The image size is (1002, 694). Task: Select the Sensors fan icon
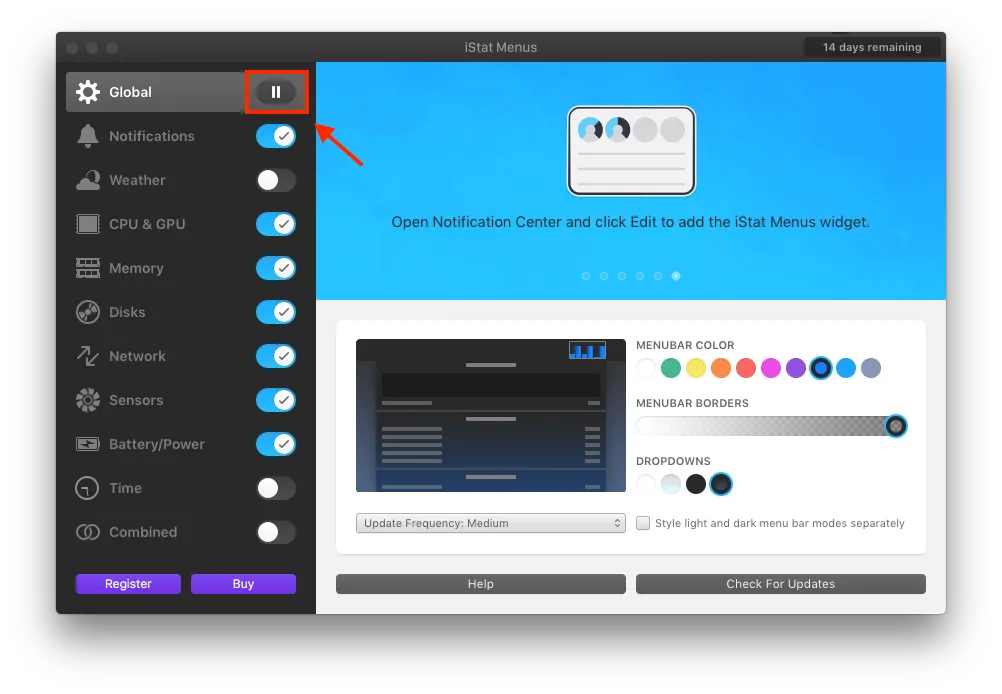[x=88, y=400]
